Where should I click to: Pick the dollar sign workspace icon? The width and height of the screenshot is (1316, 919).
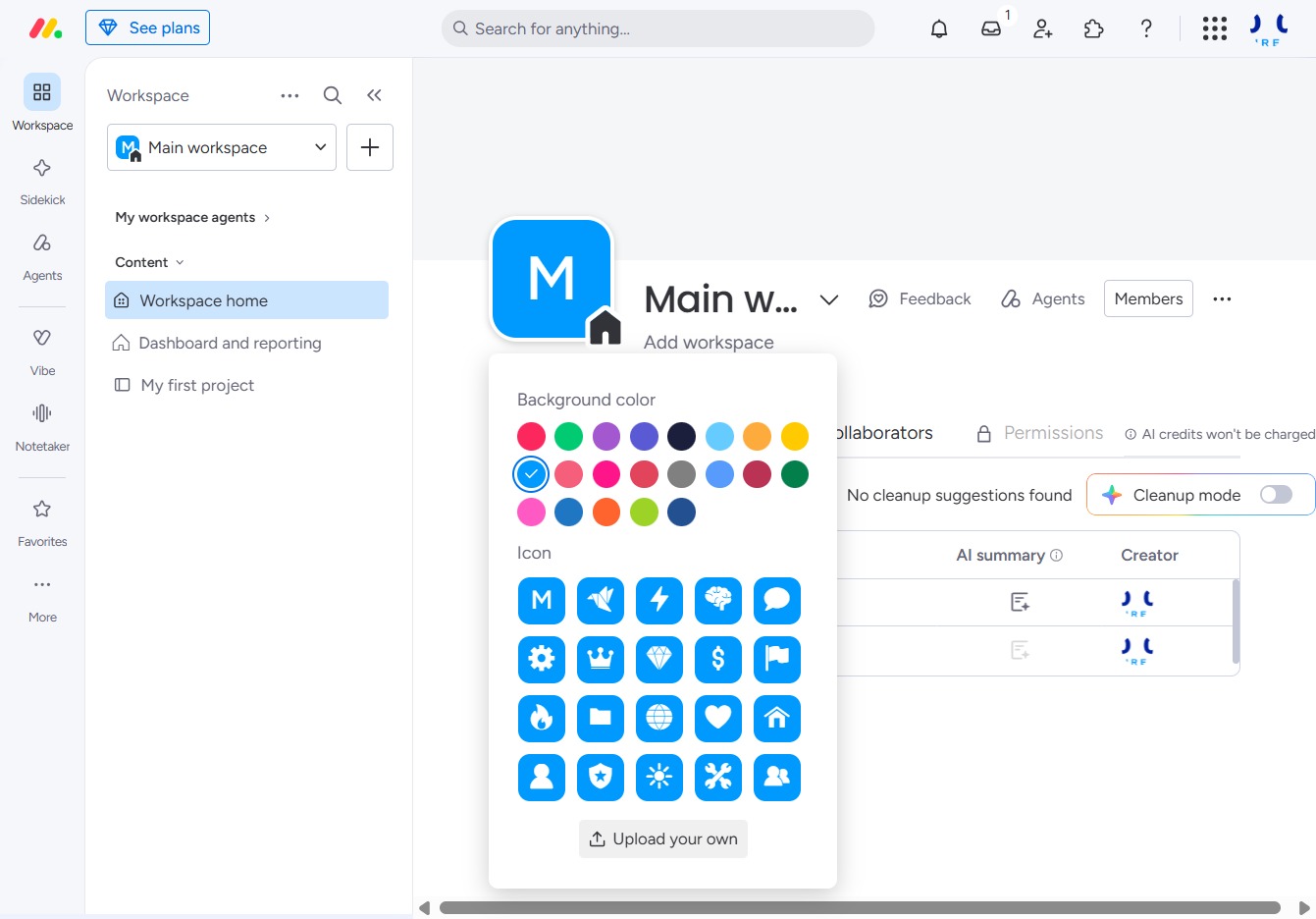[x=718, y=659]
